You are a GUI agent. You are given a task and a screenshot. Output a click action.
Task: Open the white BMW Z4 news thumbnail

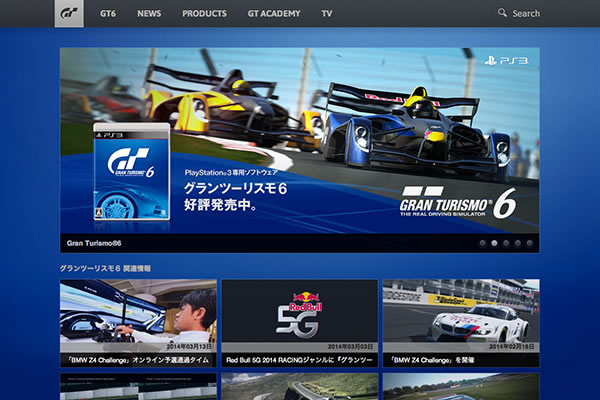[x=461, y=311]
